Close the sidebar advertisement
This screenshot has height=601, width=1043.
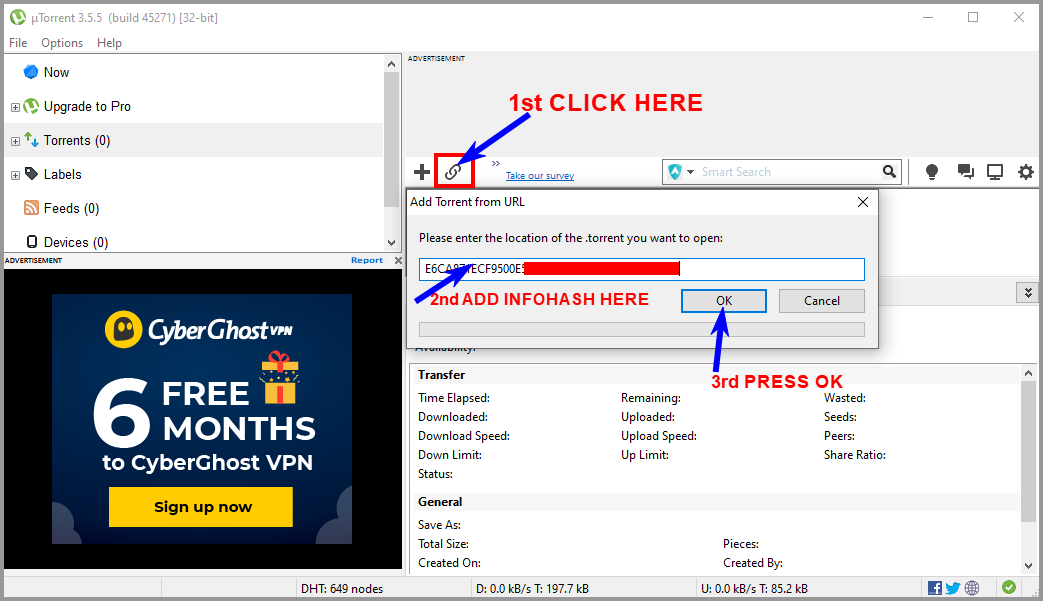(398, 260)
